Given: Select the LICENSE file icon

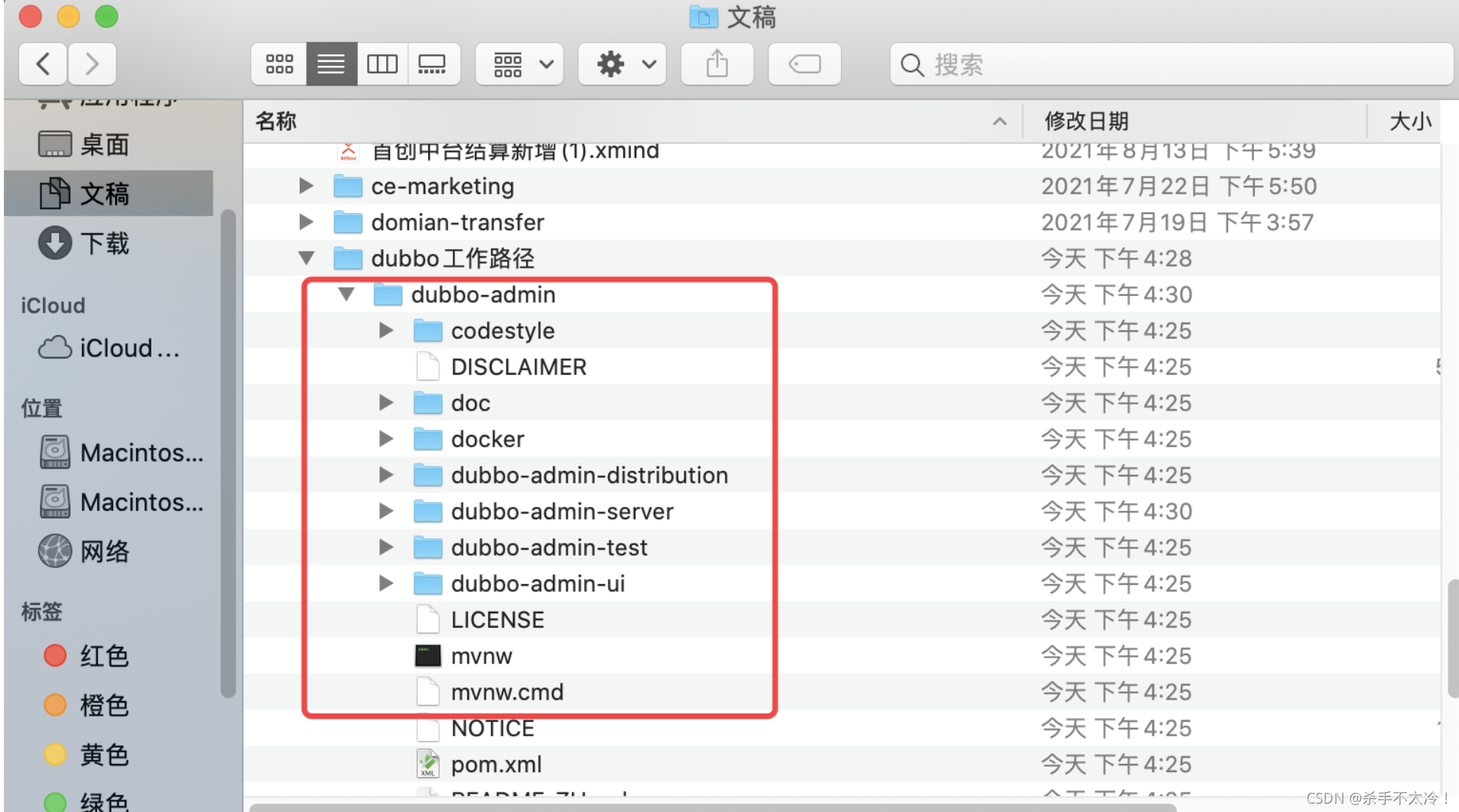Looking at the screenshot, I should coord(427,619).
